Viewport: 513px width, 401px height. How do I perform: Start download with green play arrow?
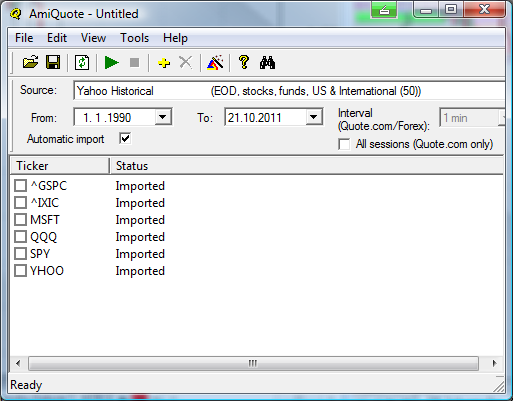tap(112, 62)
